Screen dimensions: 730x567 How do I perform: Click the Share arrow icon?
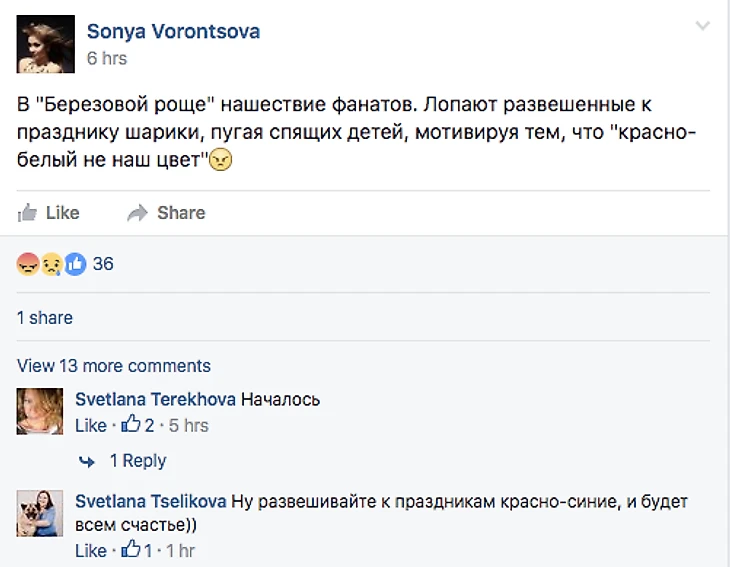pyautogui.click(x=138, y=212)
